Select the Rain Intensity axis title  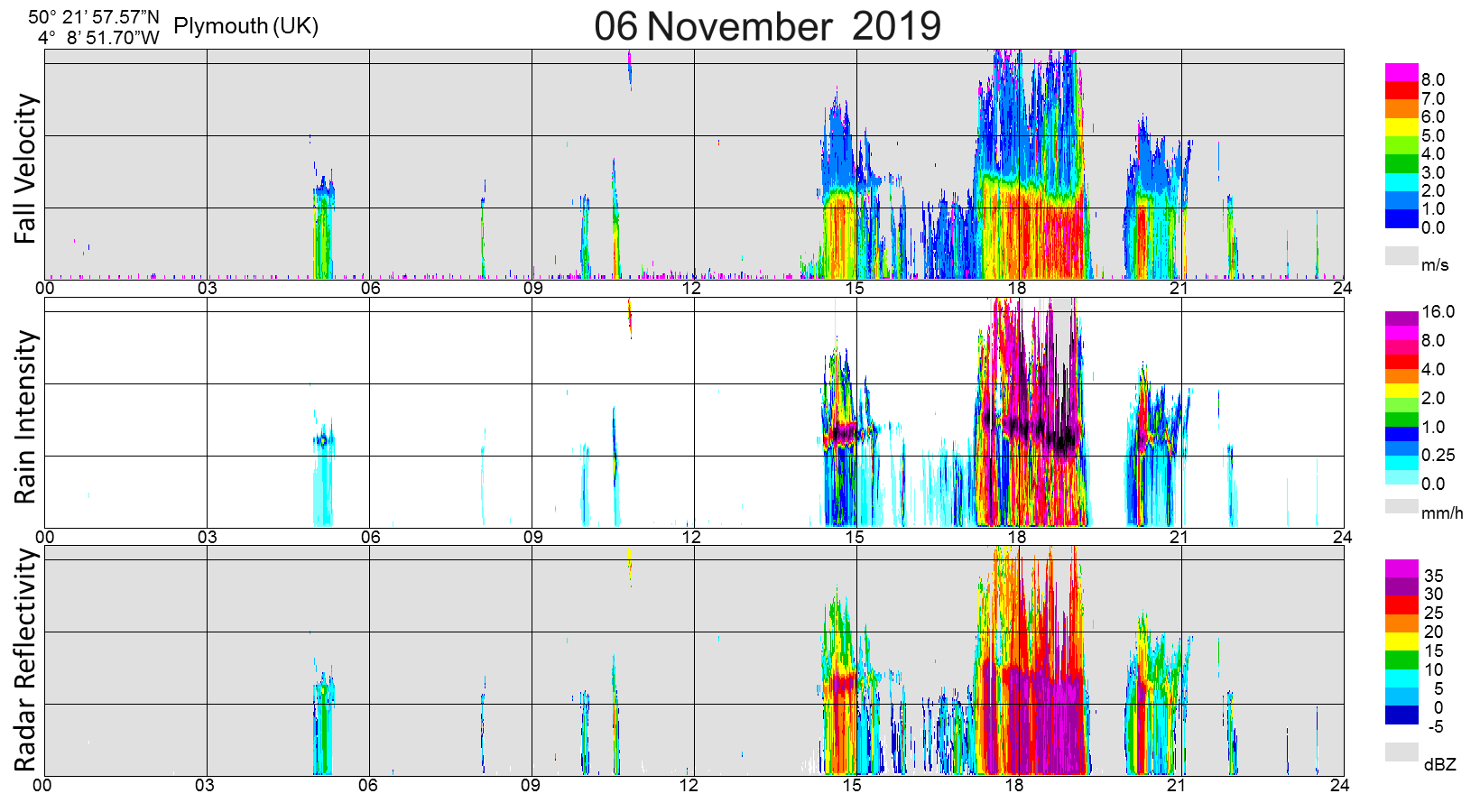click(x=26, y=417)
